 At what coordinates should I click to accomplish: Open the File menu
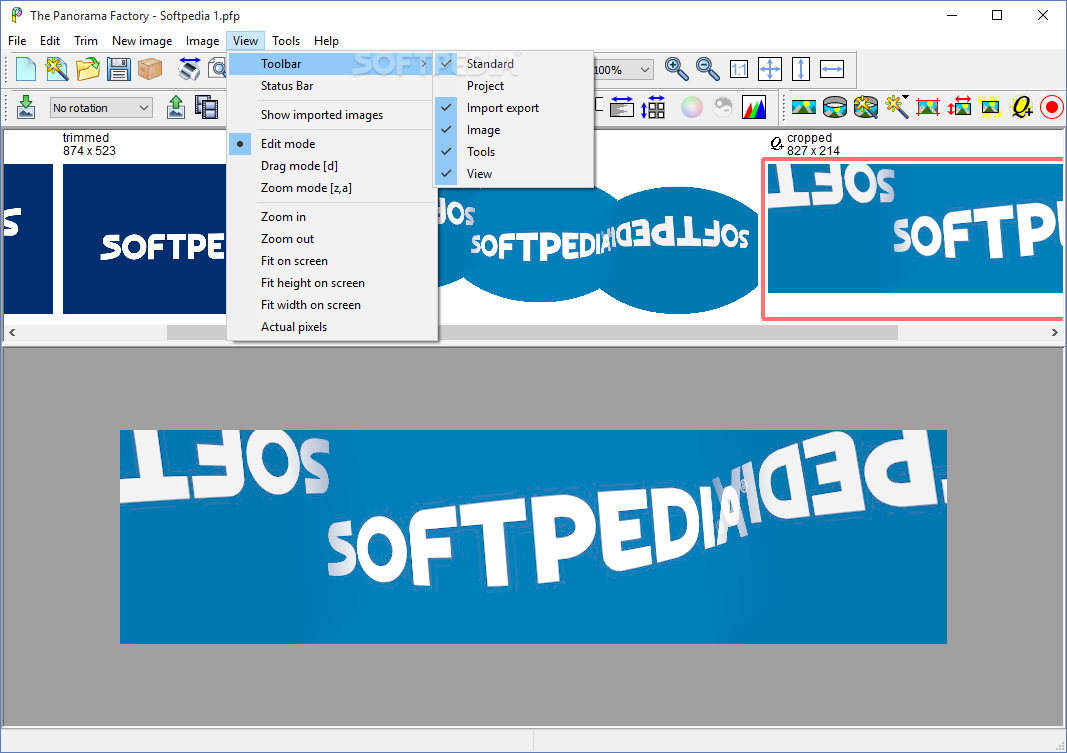17,41
